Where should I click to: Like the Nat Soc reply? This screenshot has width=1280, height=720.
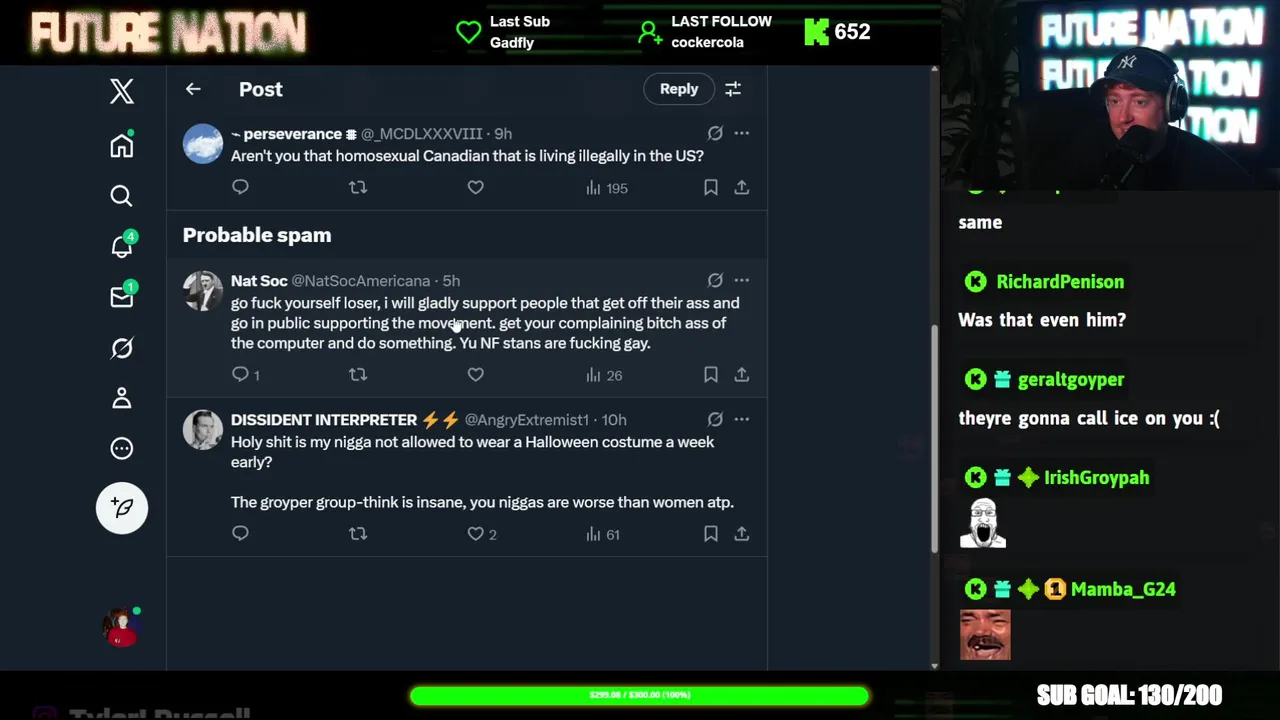coord(476,374)
